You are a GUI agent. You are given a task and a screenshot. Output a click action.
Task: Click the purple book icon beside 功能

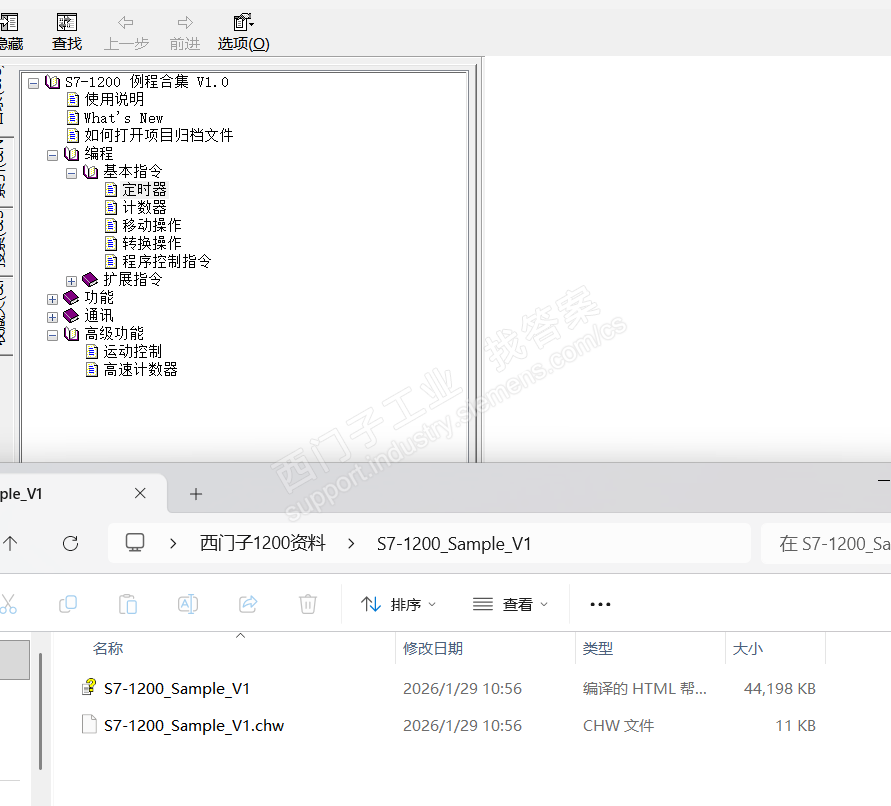point(71,298)
